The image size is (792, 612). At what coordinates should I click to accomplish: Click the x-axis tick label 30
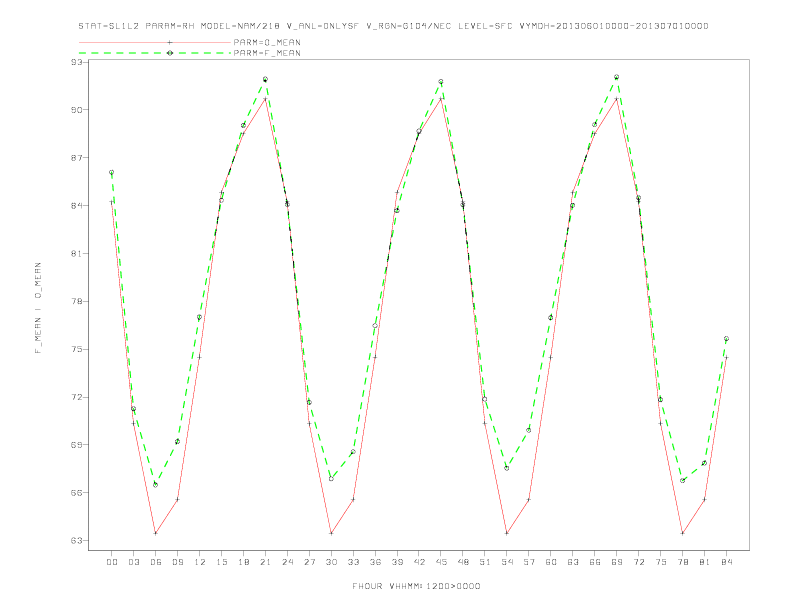[331, 562]
